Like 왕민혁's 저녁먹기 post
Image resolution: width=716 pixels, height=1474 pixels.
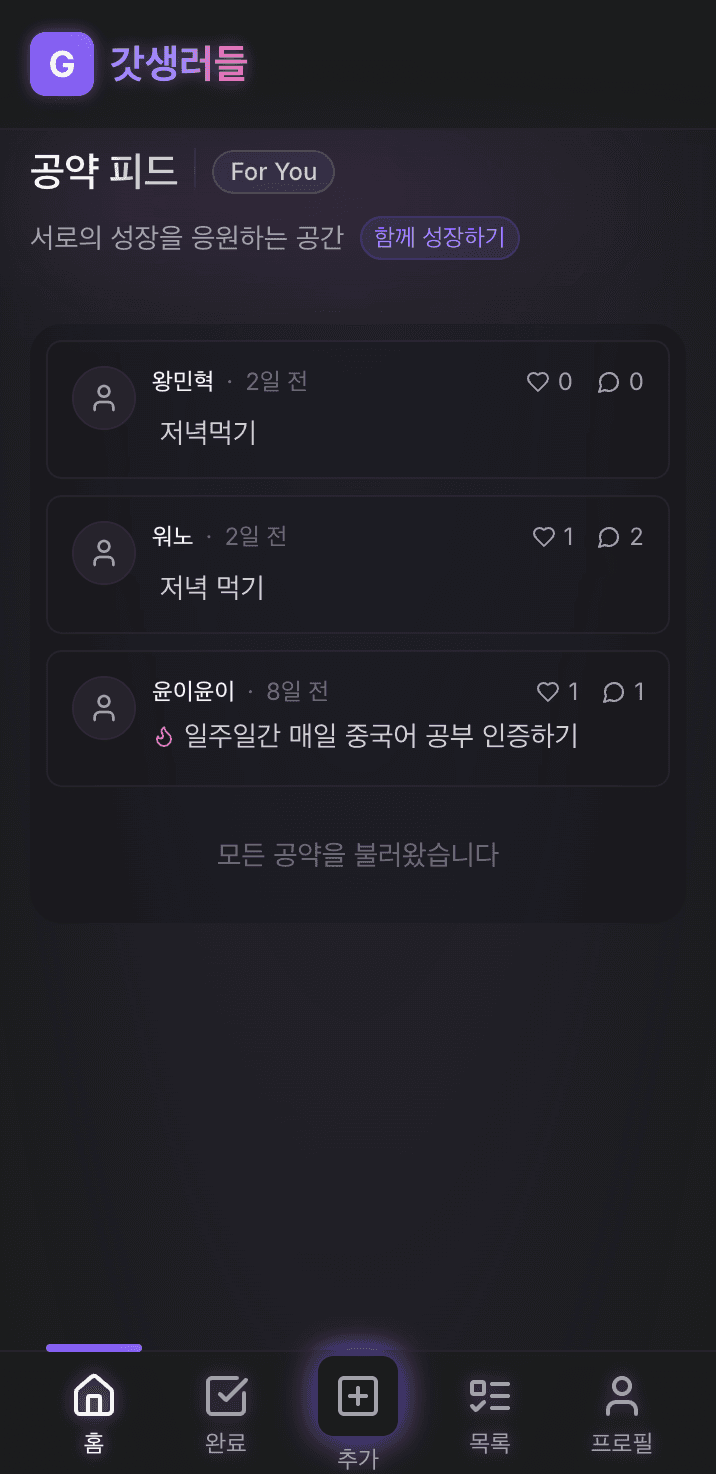(x=537, y=381)
